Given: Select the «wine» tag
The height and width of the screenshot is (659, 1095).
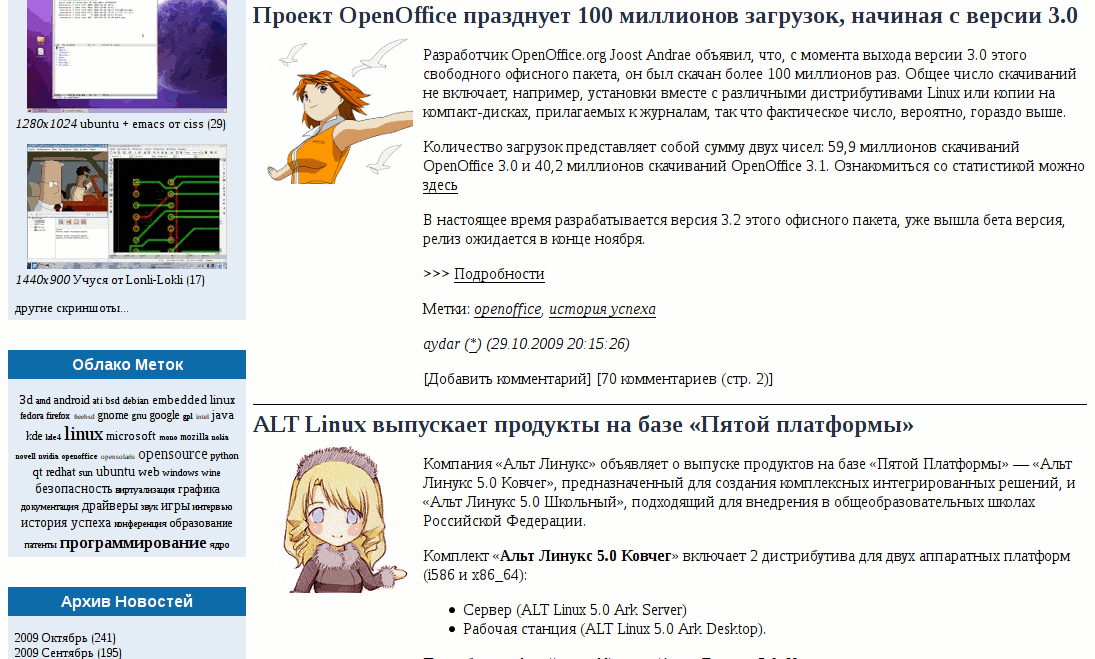Looking at the screenshot, I should [210, 473].
